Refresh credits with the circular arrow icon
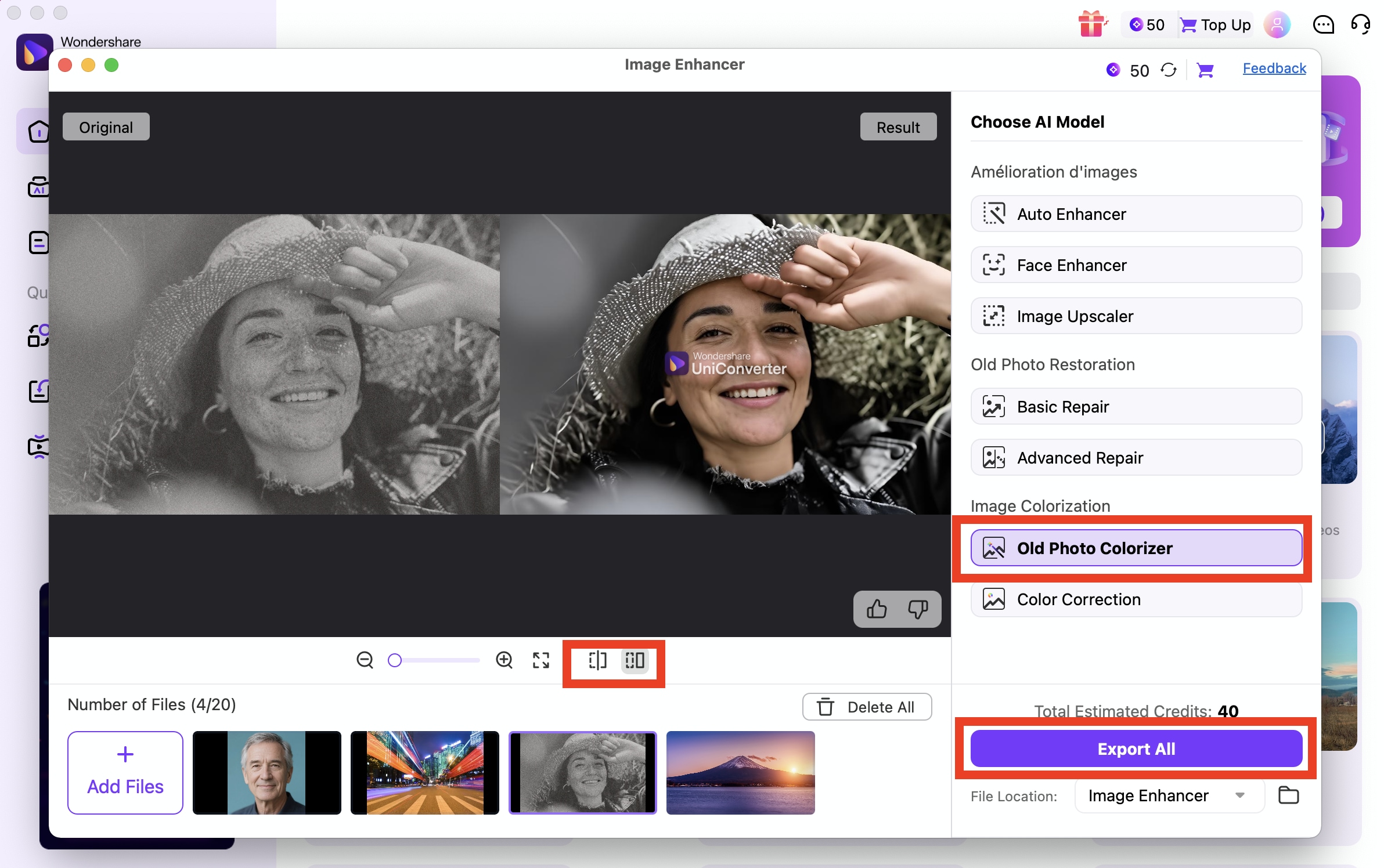Viewport: 1384px width, 868px height. point(1169,70)
